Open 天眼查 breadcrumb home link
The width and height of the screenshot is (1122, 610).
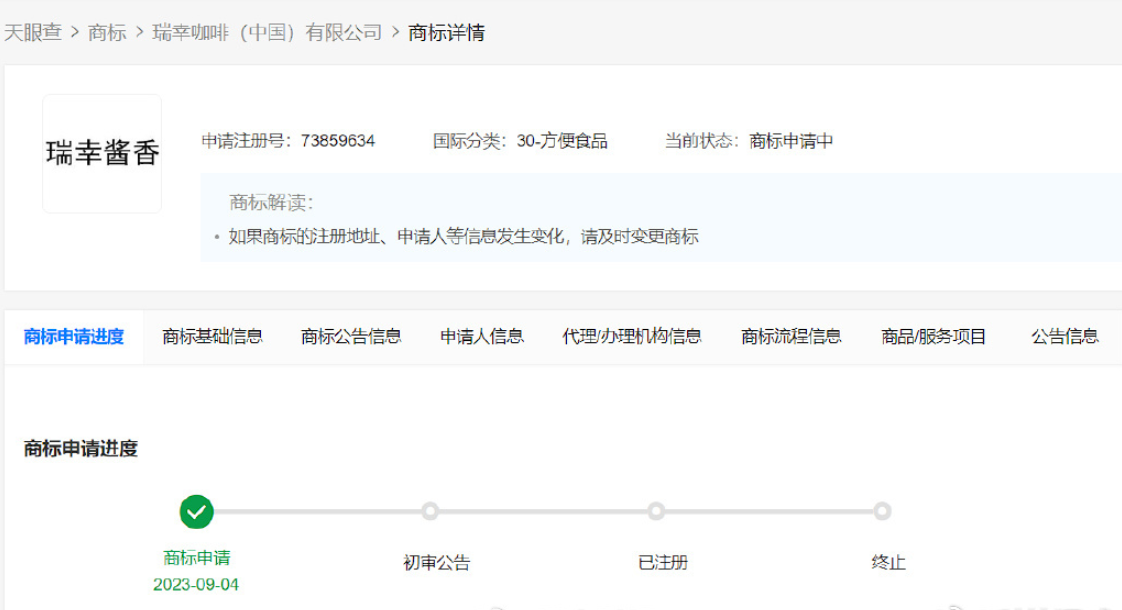pyautogui.click(x=33, y=33)
